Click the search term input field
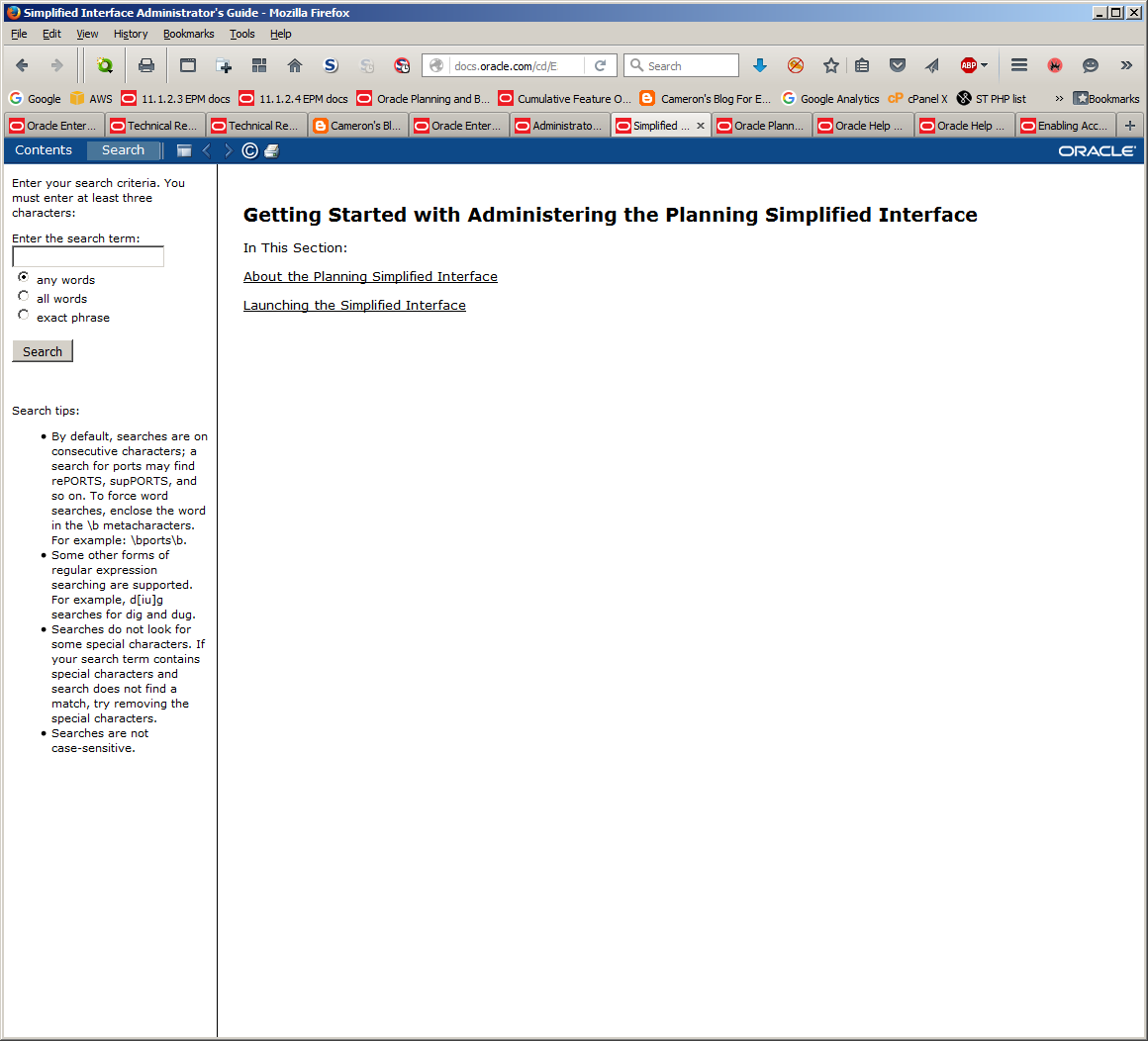This screenshot has height=1041, width=1148. 88,256
